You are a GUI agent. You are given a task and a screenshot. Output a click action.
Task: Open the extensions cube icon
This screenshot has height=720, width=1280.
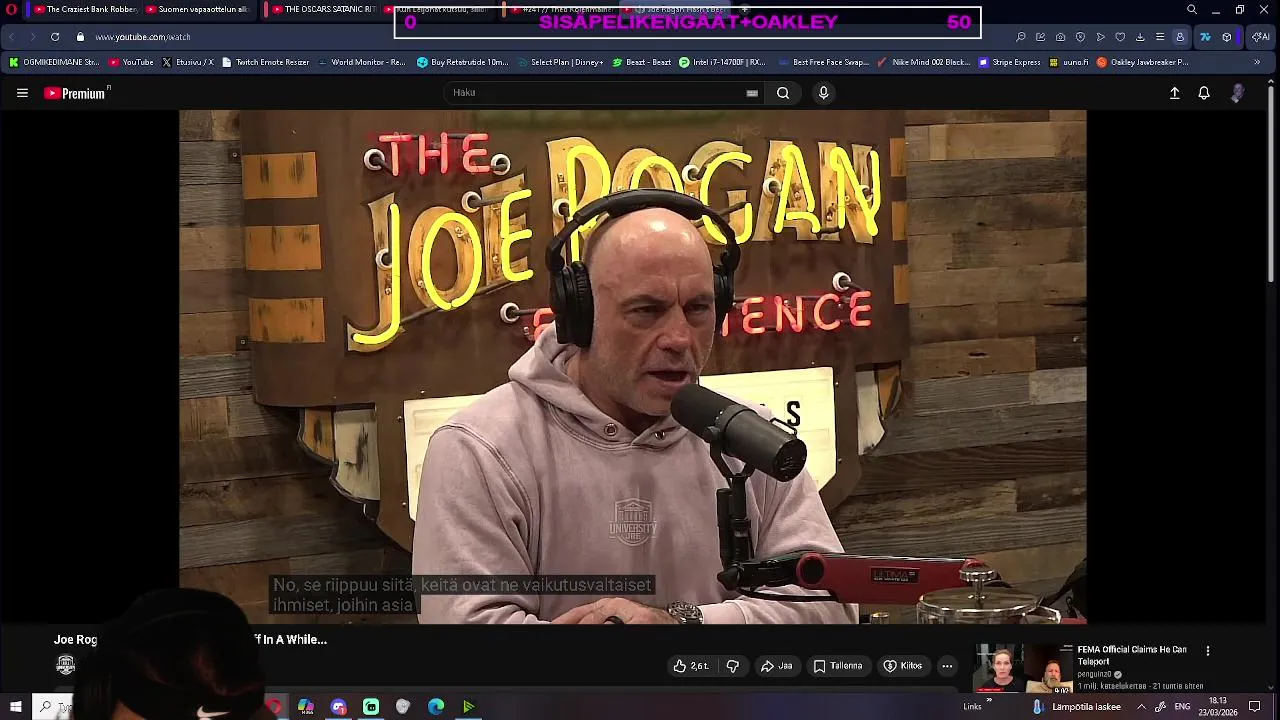(1227, 37)
